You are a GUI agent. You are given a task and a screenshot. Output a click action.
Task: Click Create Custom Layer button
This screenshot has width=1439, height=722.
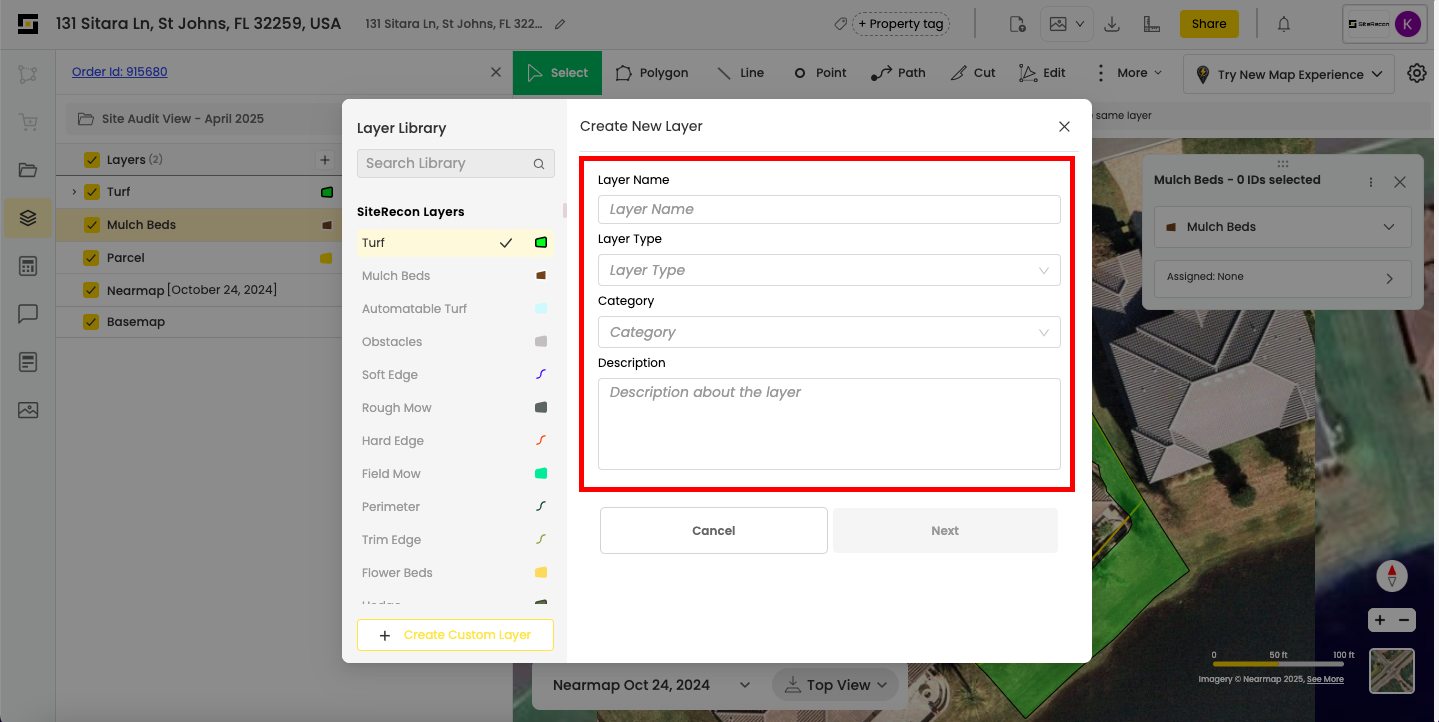(455, 635)
